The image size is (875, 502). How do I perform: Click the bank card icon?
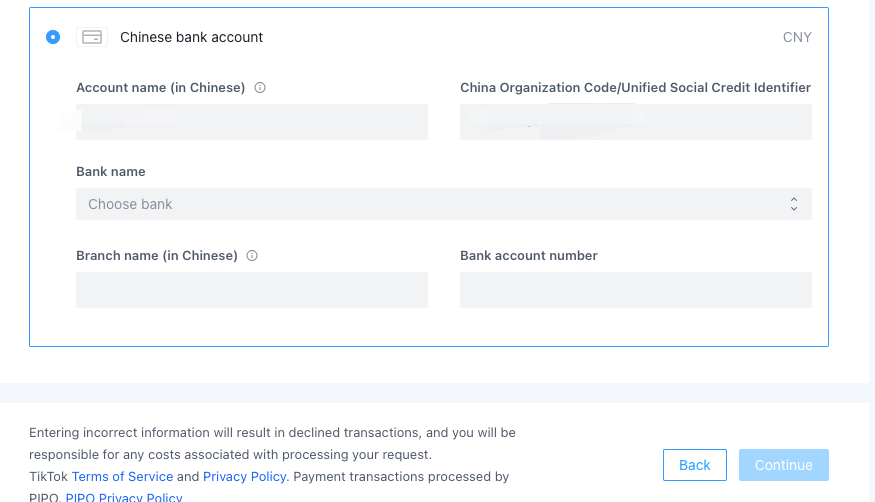tap(92, 37)
